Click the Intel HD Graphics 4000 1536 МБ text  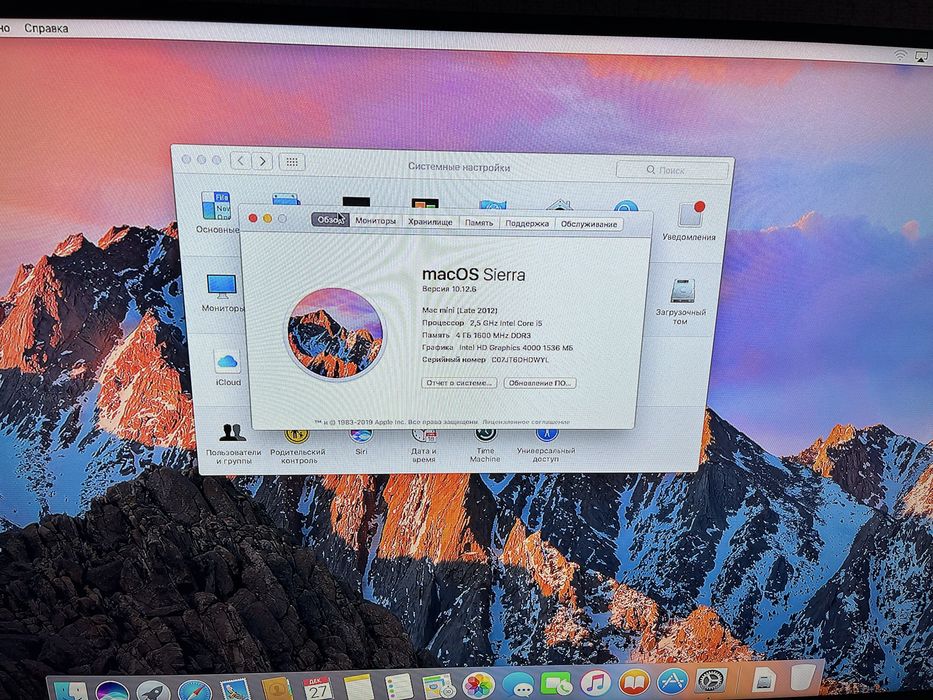pyautogui.click(x=516, y=348)
